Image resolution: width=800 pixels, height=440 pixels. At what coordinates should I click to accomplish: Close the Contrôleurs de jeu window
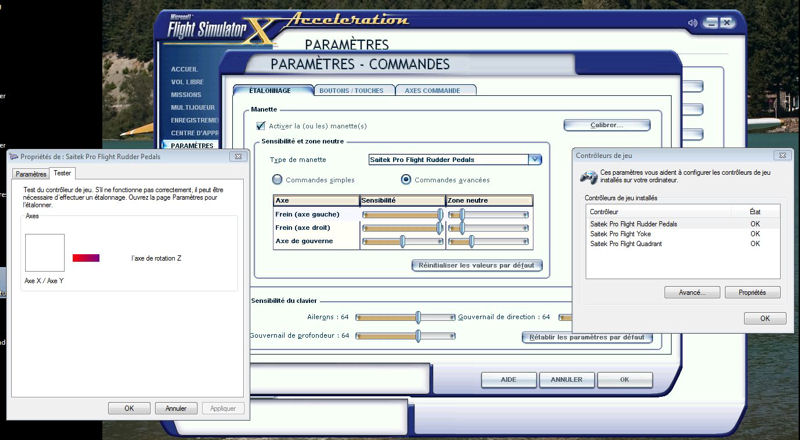click(782, 156)
